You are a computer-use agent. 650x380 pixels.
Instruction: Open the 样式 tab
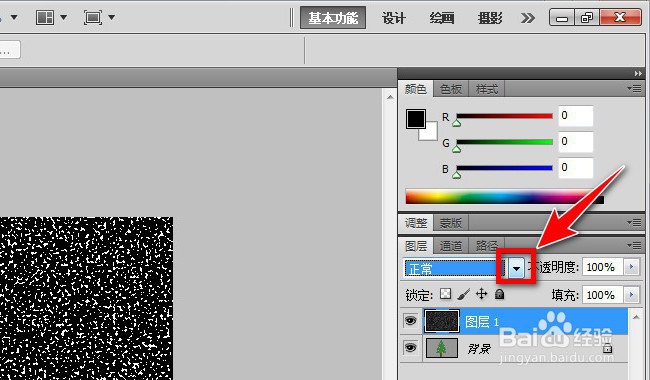[487, 89]
